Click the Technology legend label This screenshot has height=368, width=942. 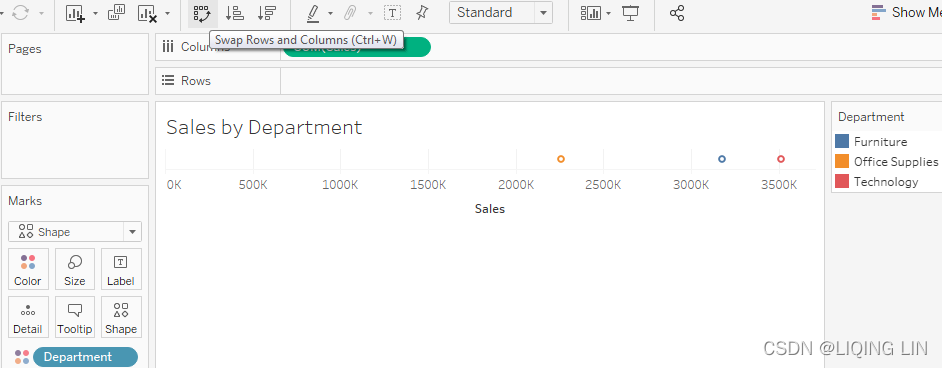coord(886,182)
